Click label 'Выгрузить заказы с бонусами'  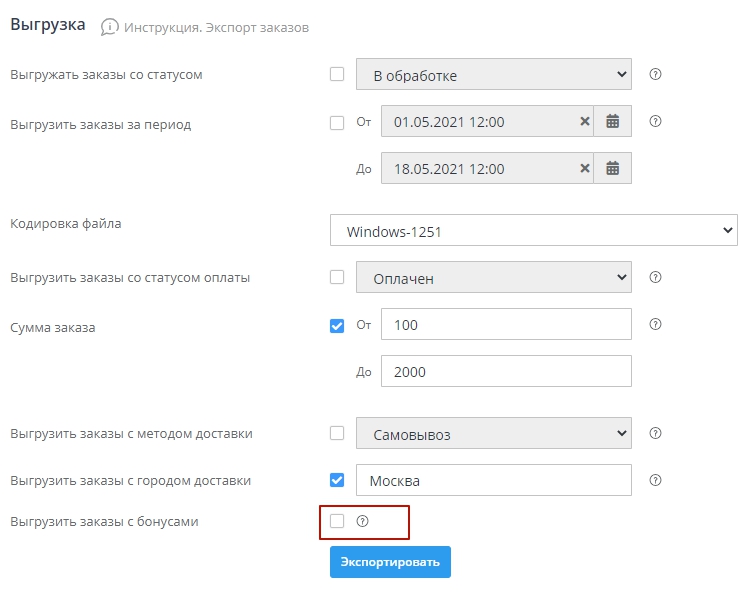[104, 522]
